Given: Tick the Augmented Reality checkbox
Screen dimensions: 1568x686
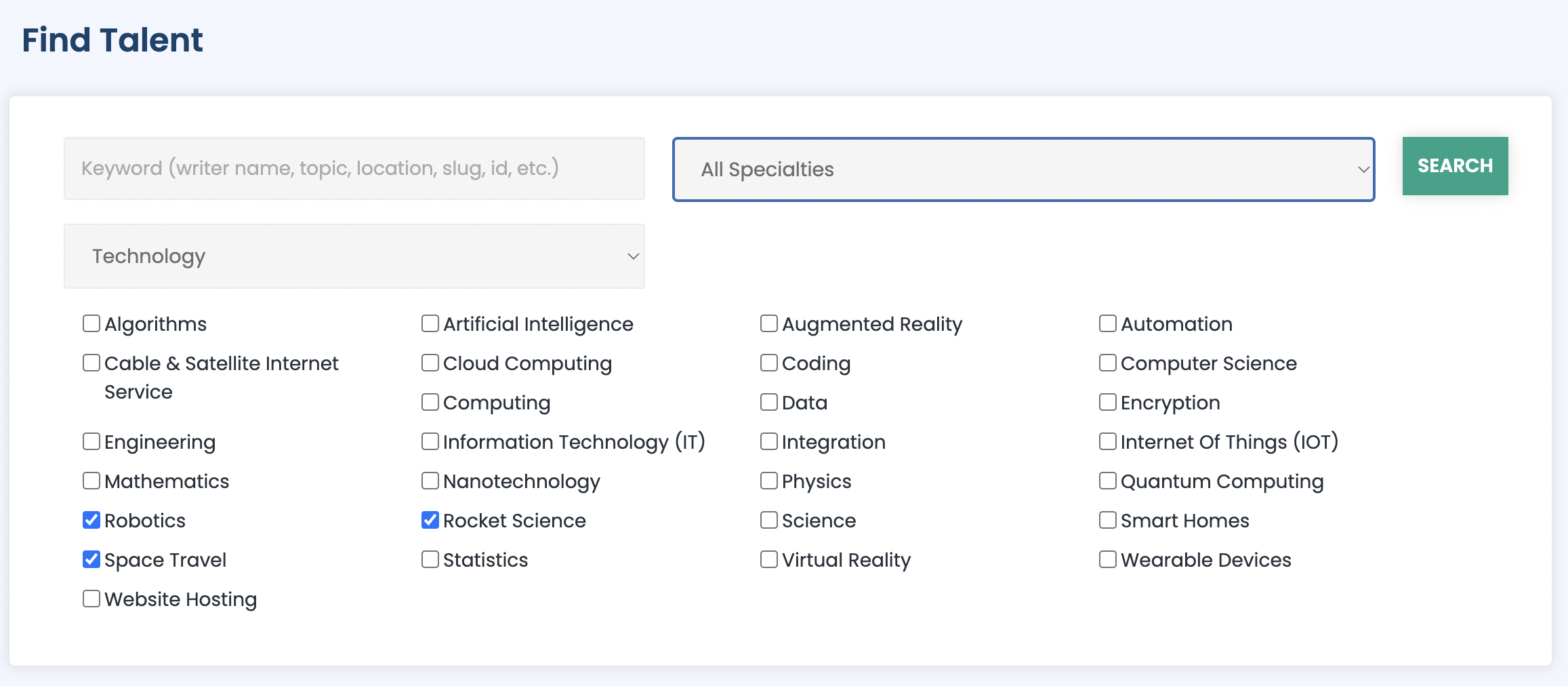Looking at the screenshot, I should tap(769, 323).
